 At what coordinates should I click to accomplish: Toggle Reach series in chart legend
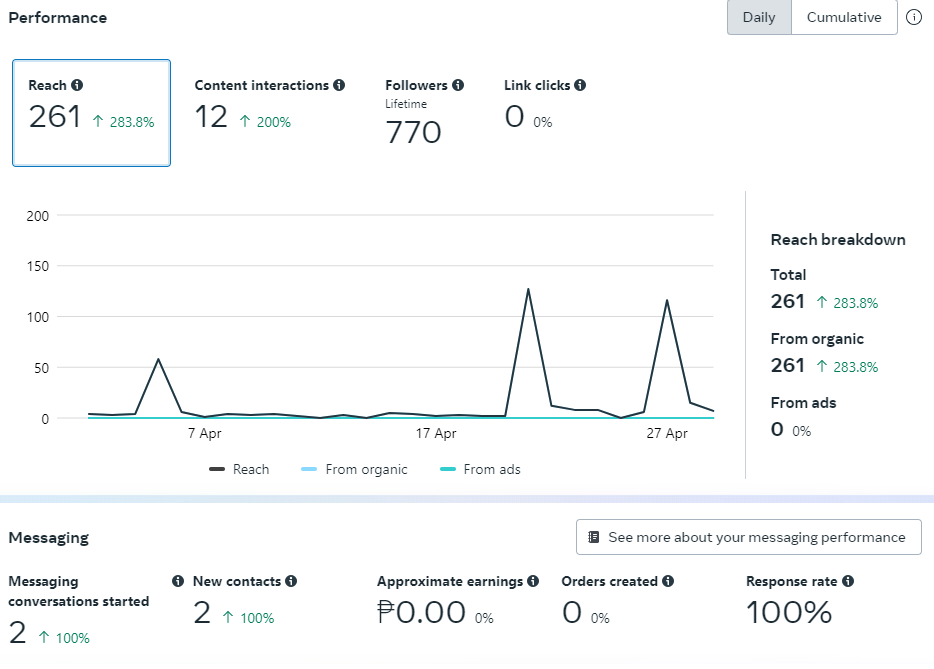240,469
